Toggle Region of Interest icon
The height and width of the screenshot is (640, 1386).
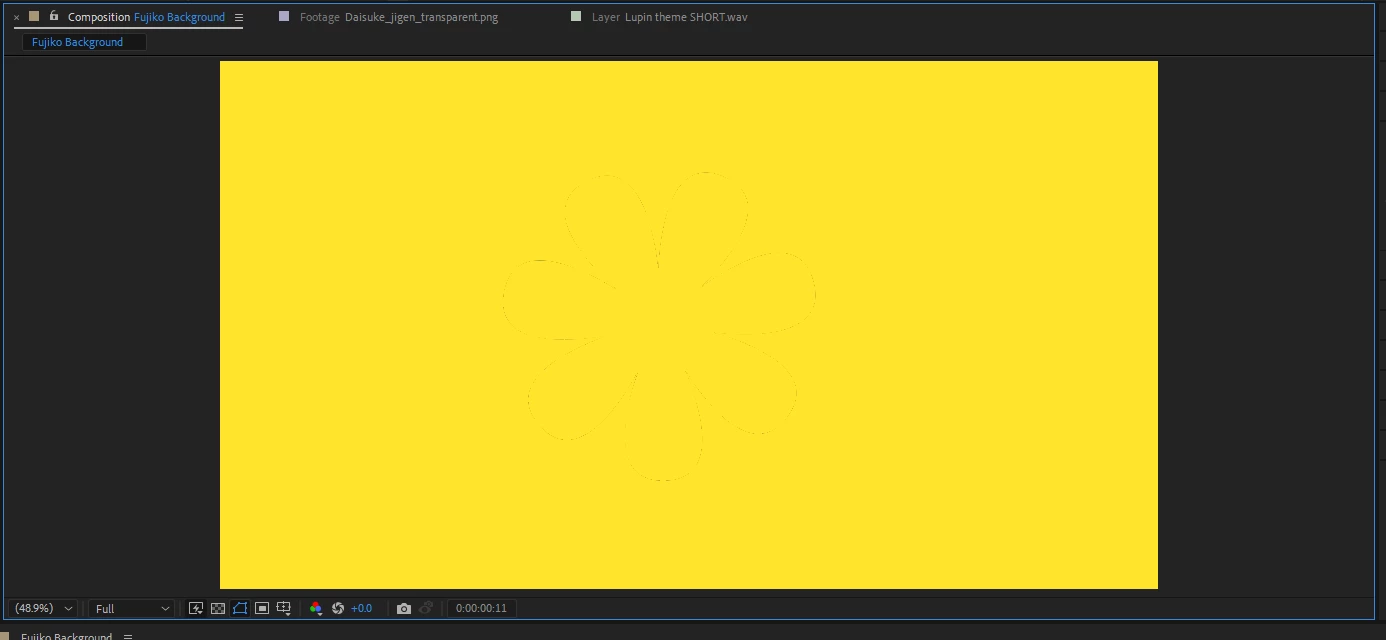click(x=262, y=608)
